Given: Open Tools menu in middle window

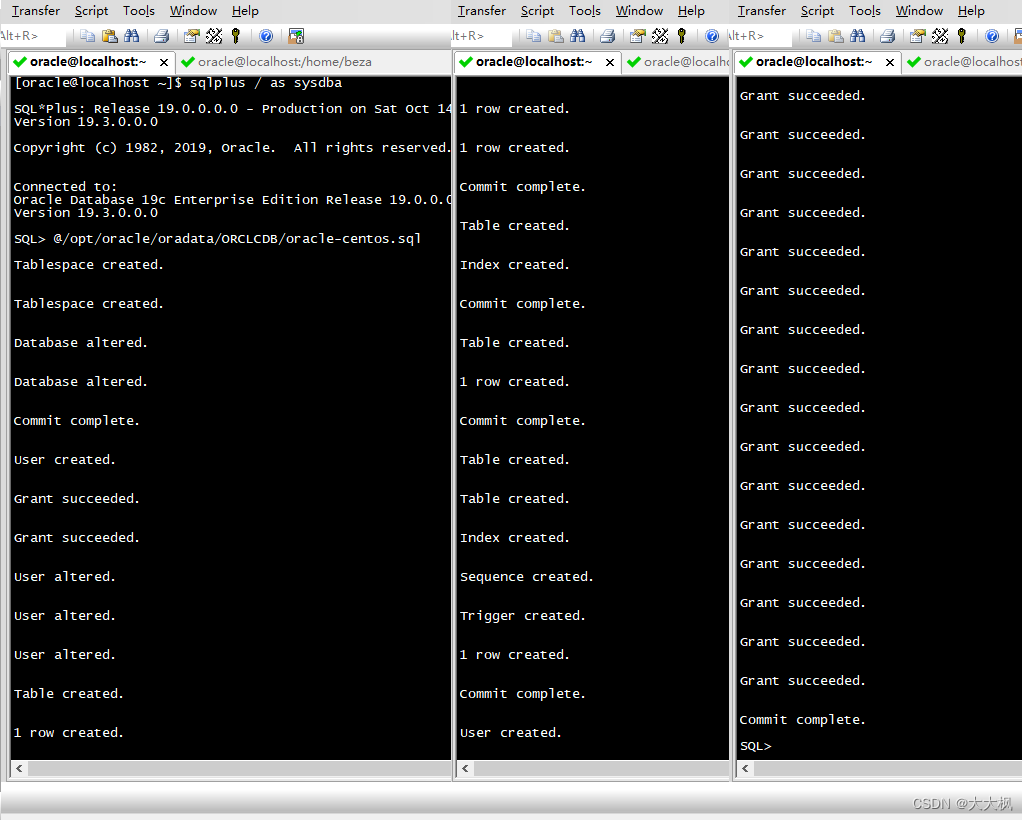Looking at the screenshot, I should [x=585, y=11].
